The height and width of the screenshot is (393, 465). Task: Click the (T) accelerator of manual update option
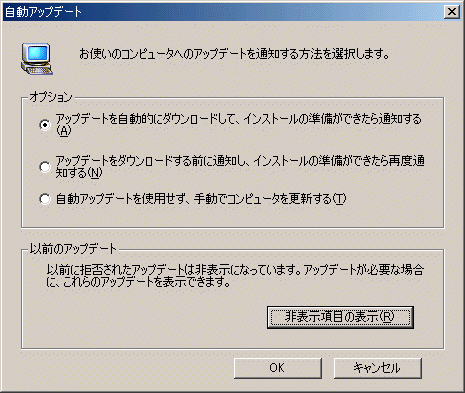coord(339,199)
